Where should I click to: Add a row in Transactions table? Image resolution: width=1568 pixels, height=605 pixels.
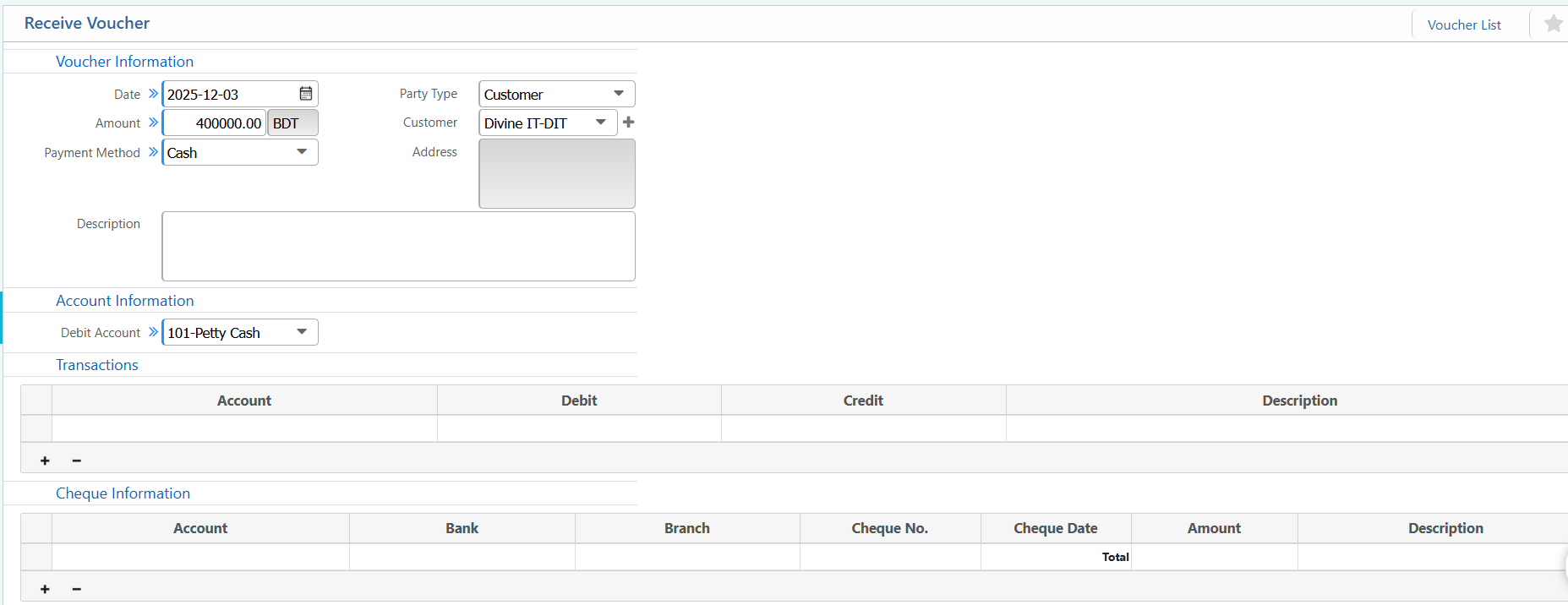pos(45,461)
